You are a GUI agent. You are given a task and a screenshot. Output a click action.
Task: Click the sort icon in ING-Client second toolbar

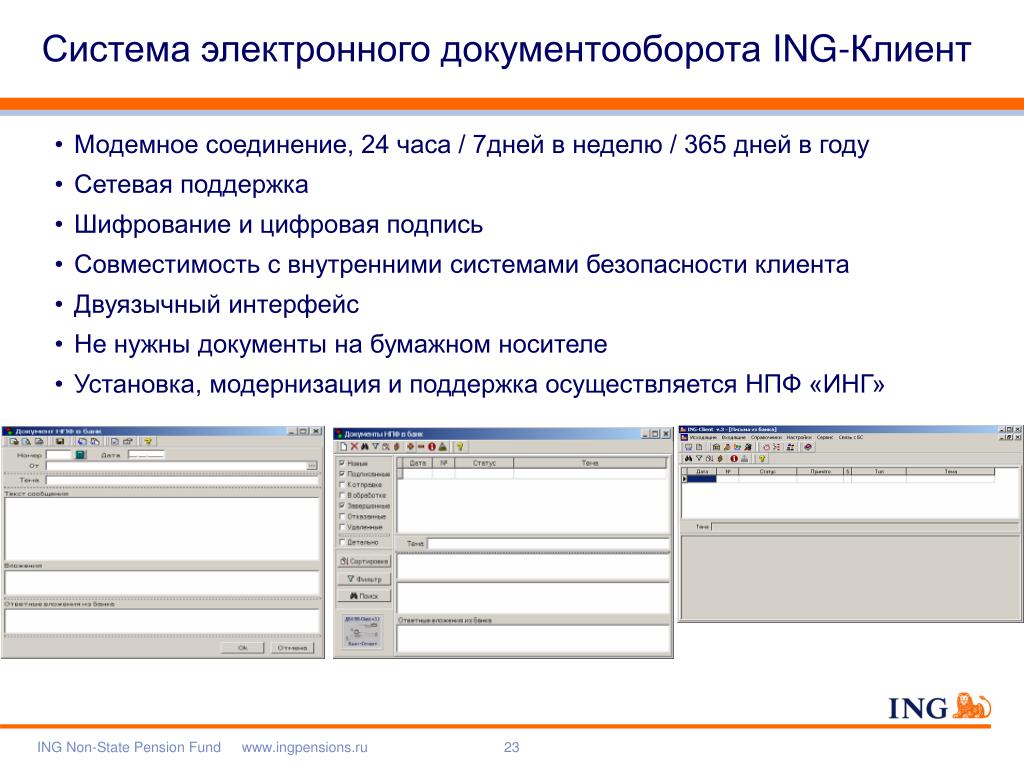click(x=709, y=458)
